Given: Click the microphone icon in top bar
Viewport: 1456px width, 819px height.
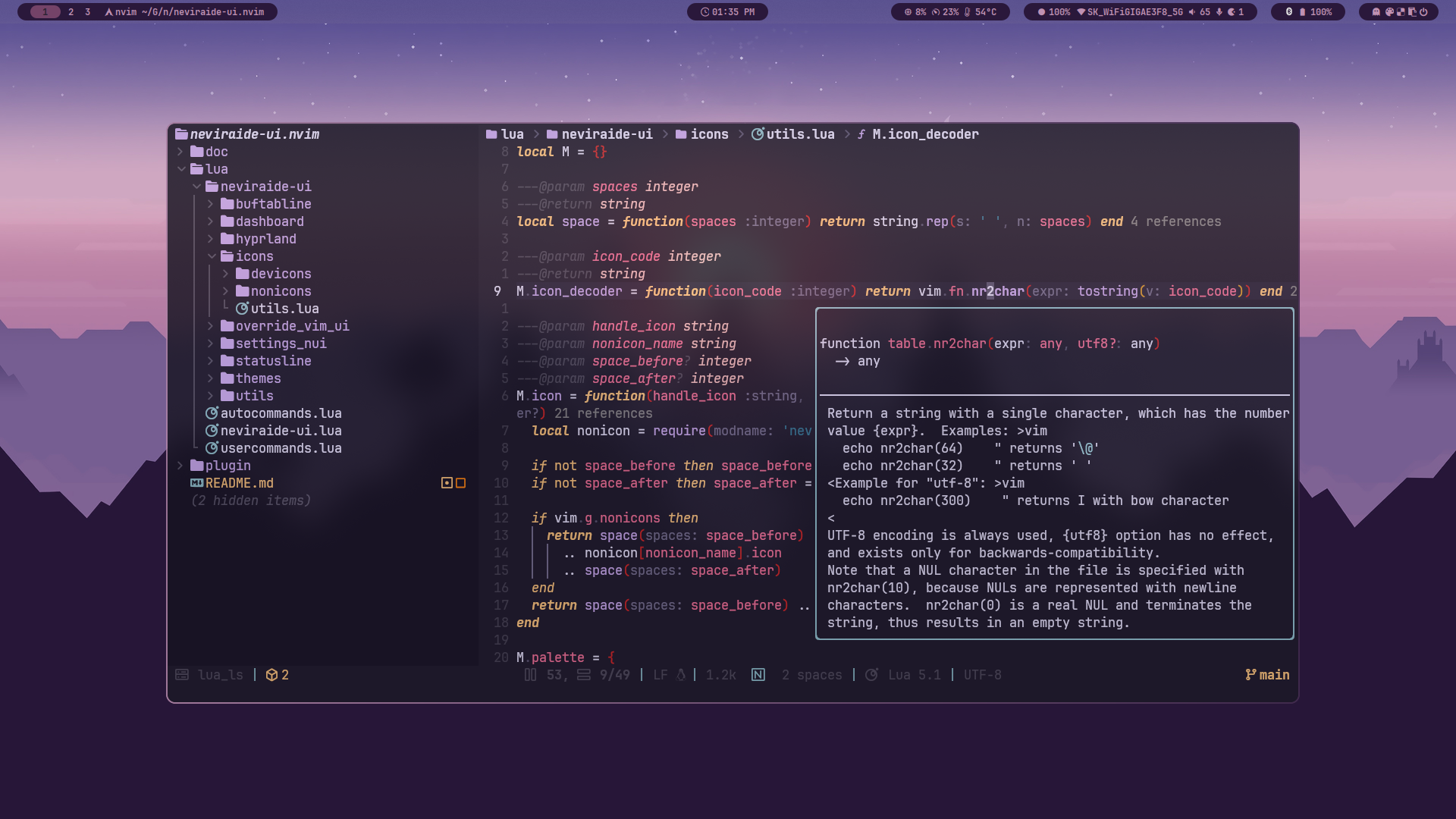Looking at the screenshot, I should 1219,12.
